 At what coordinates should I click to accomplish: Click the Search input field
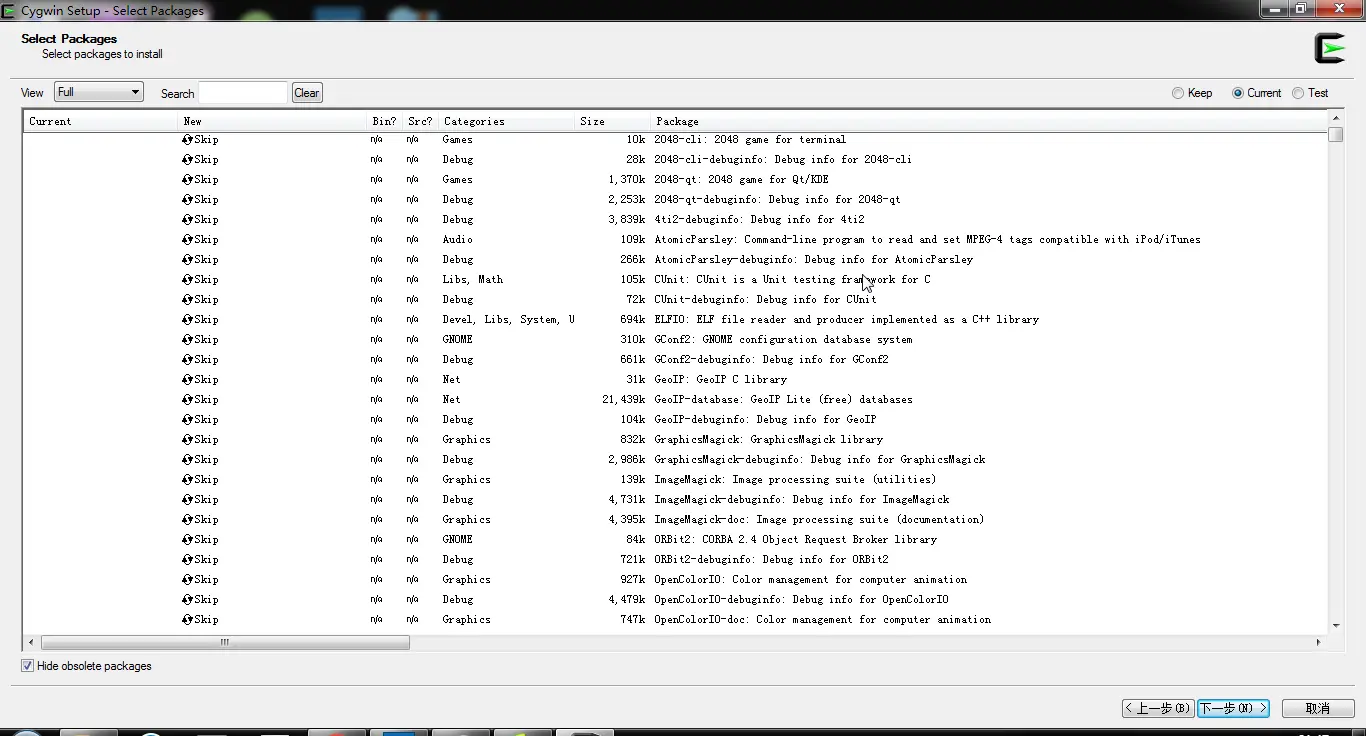(243, 93)
